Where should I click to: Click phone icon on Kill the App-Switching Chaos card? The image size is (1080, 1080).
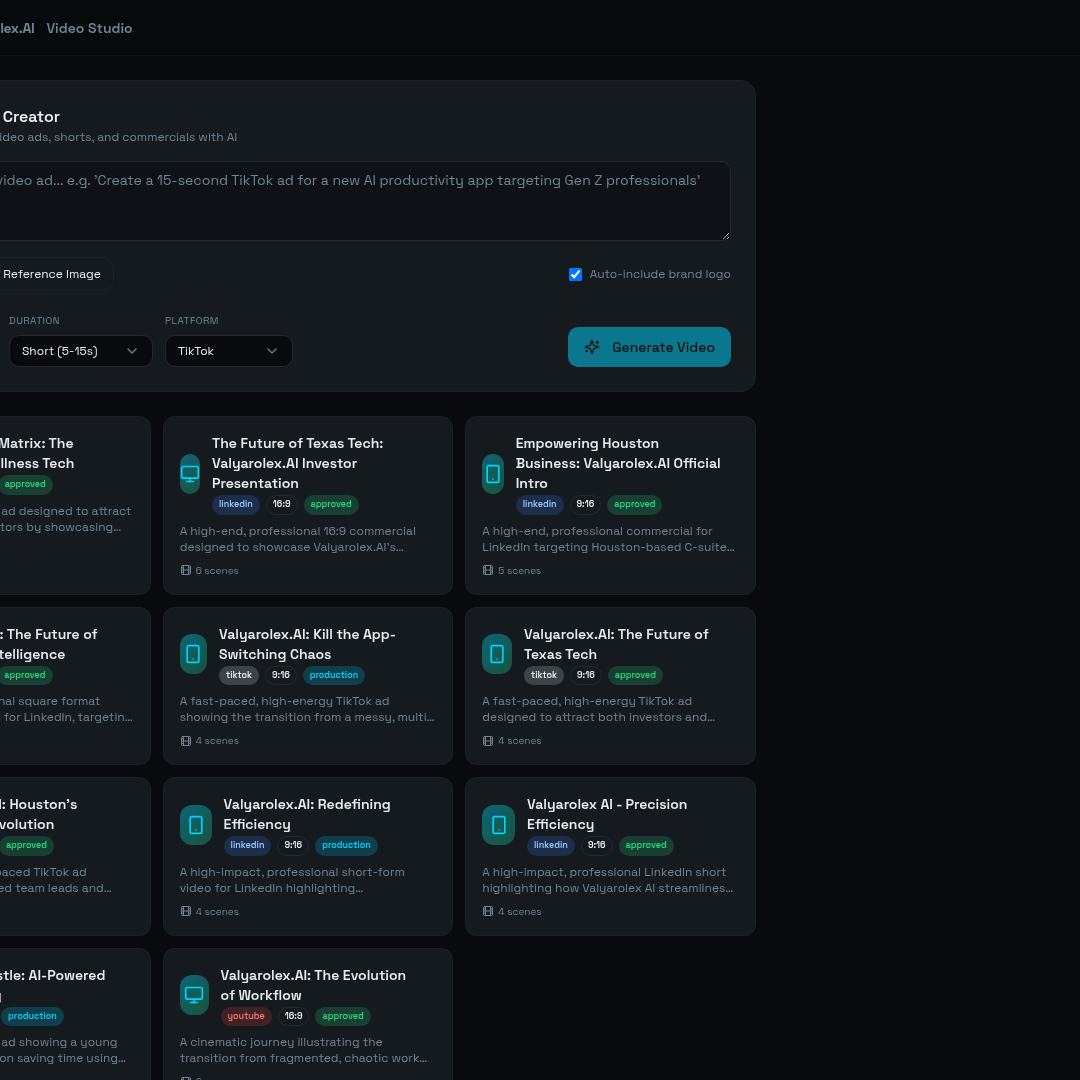(x=194, y=654)
